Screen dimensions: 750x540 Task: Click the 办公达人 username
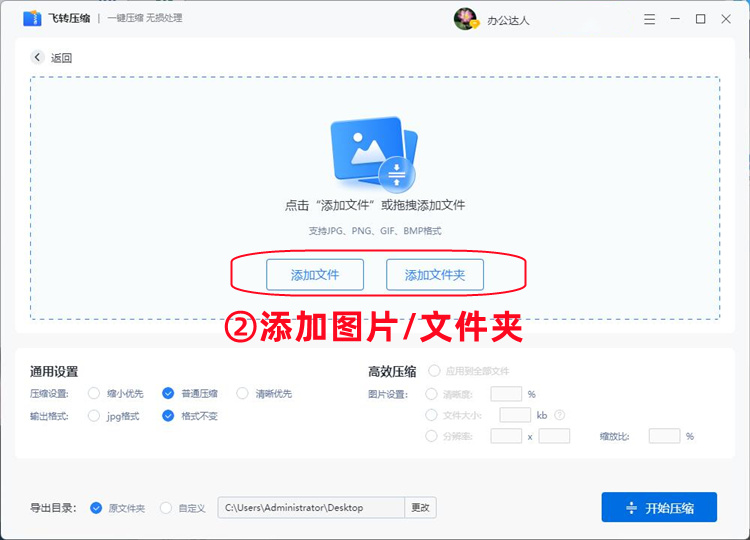pos(508,21)
